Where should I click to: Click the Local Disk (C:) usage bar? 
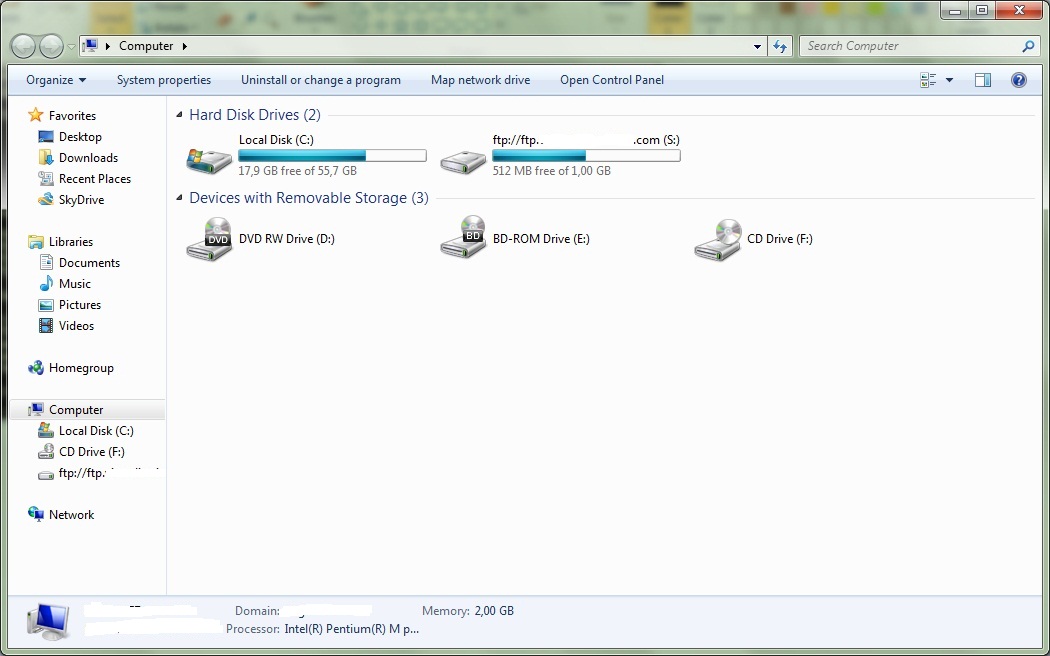tap(332, 156)
